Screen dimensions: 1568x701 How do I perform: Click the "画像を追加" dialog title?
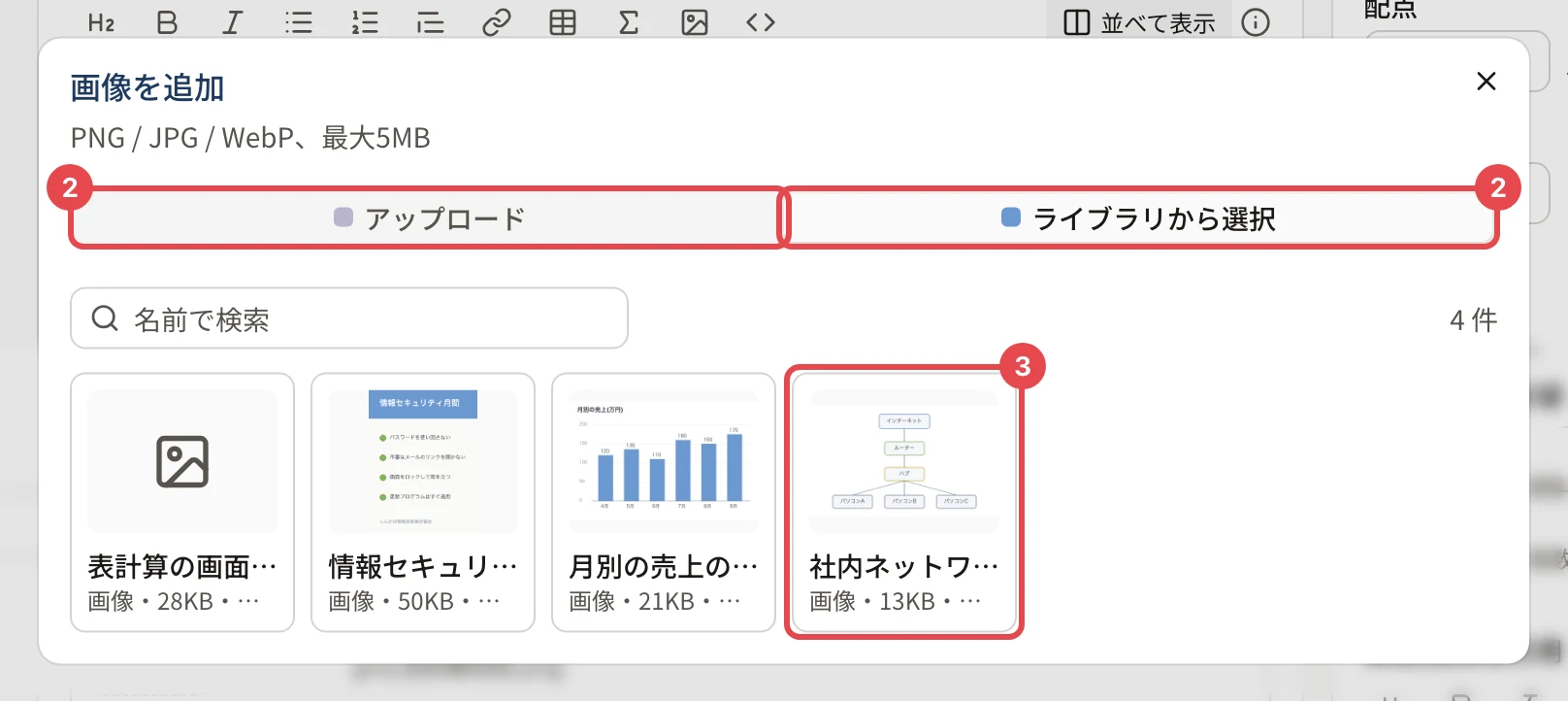click(147, 88)
